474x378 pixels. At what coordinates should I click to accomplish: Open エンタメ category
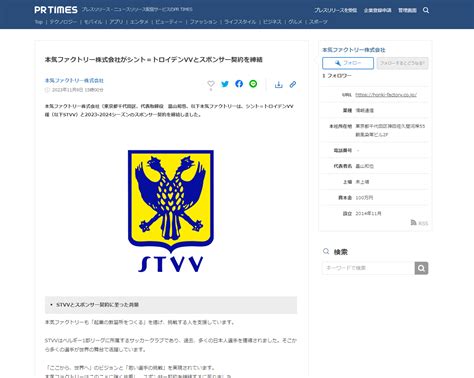coord(139,22)
